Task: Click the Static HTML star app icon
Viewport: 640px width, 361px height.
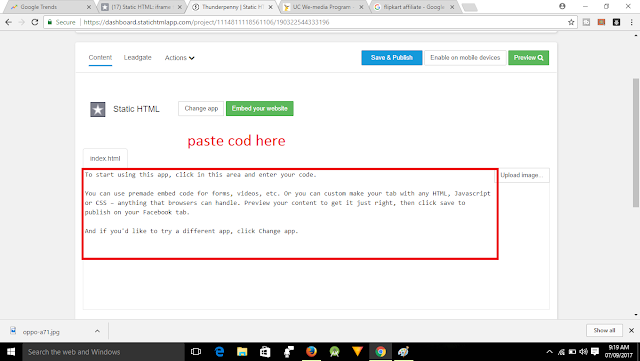Action: [98, 109]
